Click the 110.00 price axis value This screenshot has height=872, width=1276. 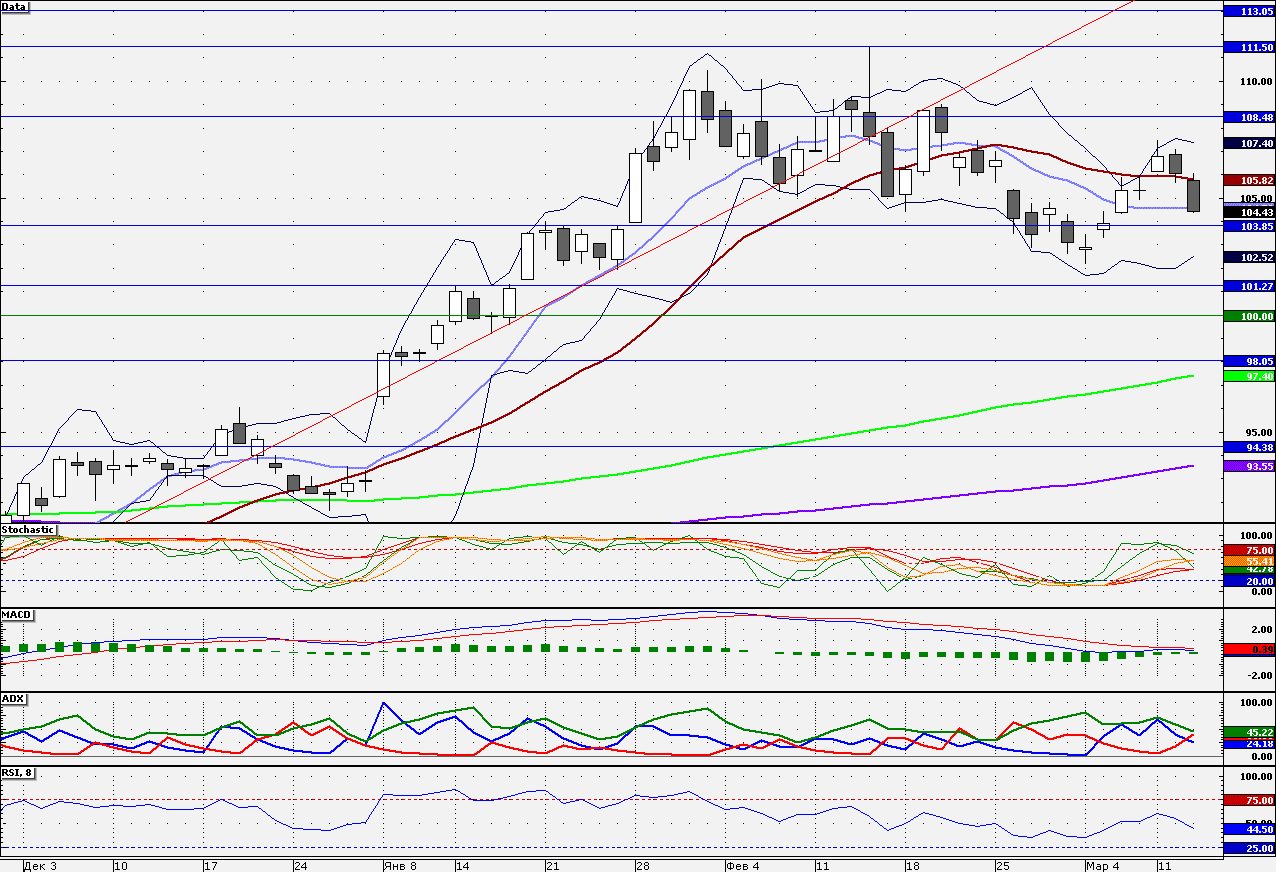click(1256, 82)
